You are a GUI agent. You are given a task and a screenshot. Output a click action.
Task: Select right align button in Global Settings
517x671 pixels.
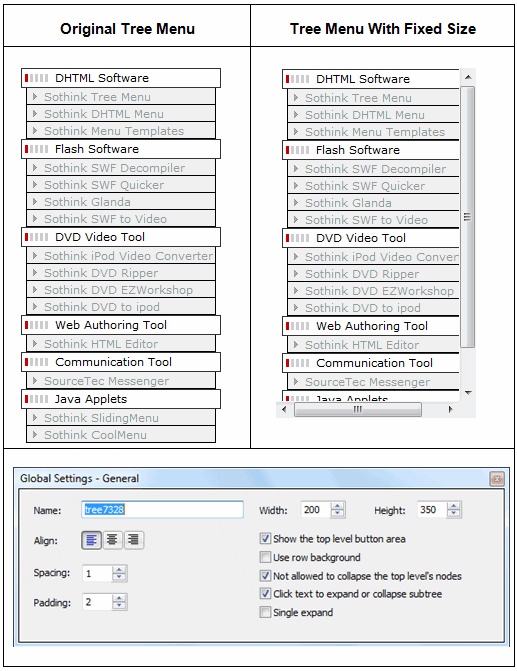[134, 540]
